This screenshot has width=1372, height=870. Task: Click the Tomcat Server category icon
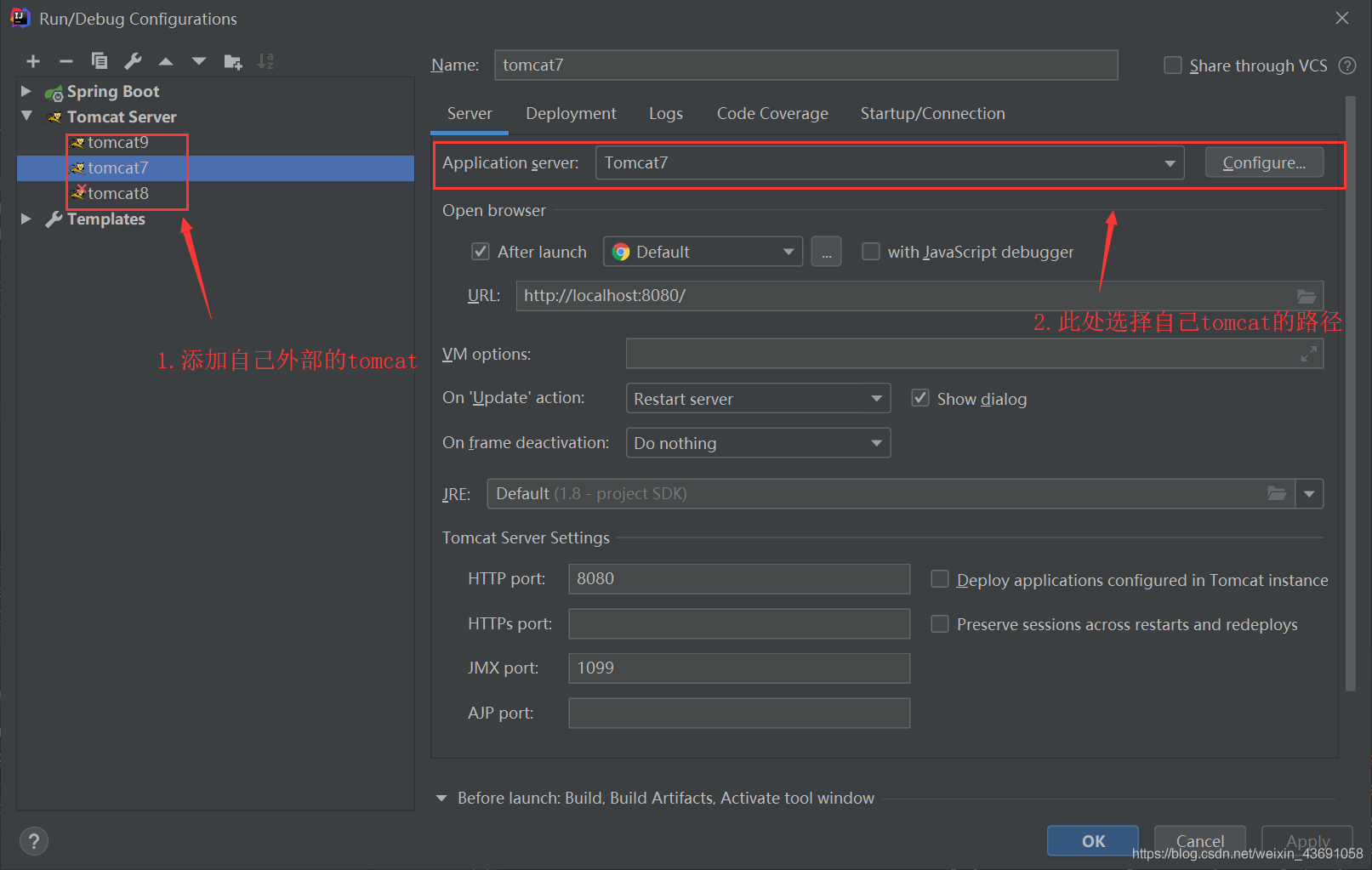click(x=54, y=117)
